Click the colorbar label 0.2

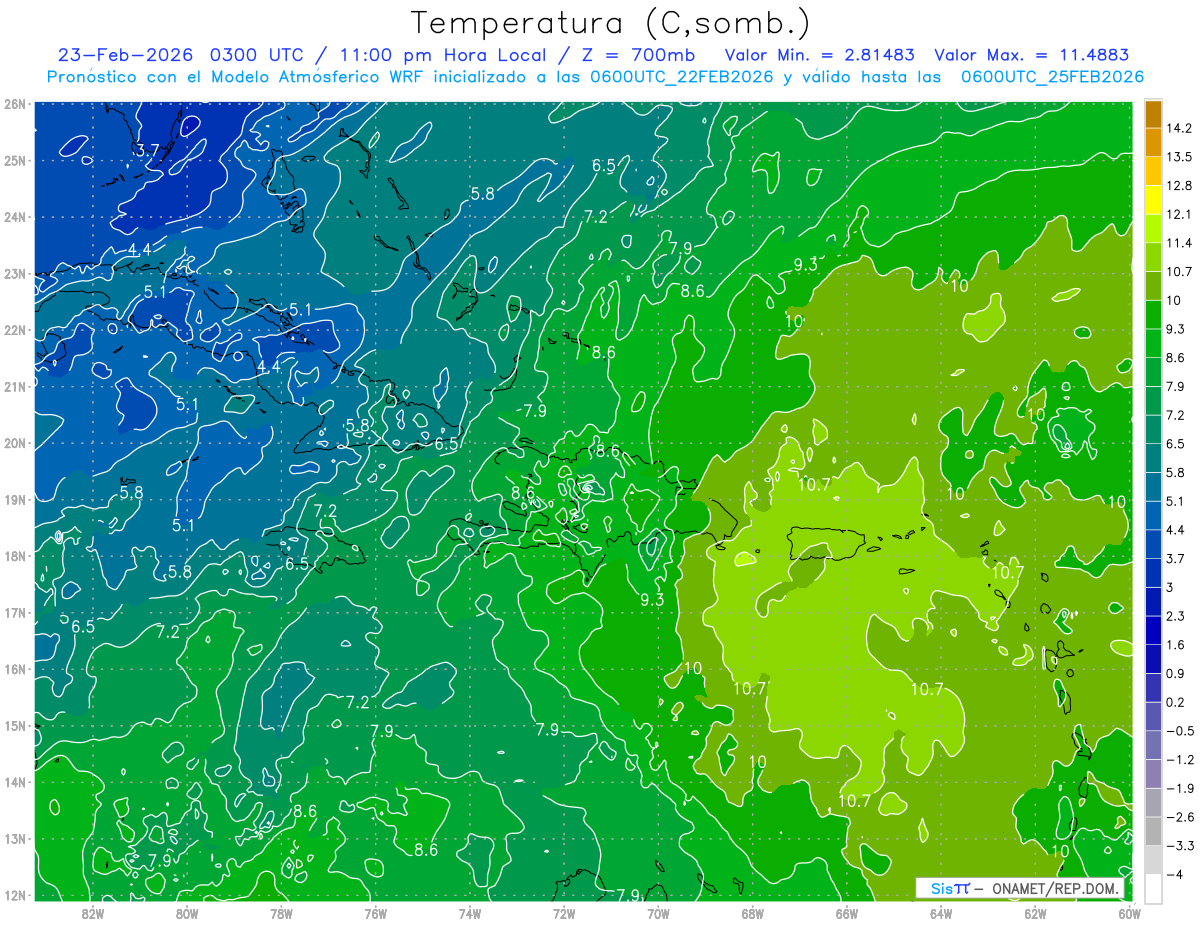1176,702
